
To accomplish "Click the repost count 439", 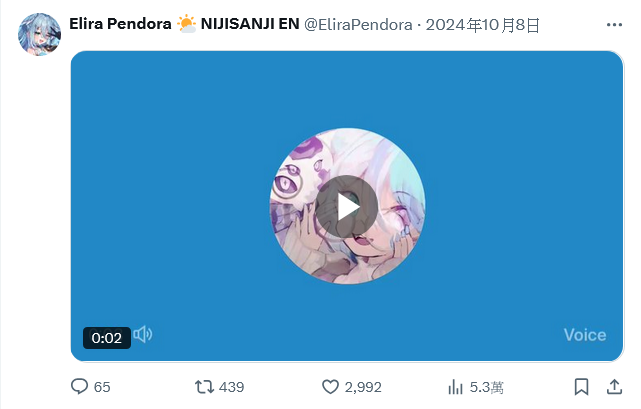I will (x=232, y=387).
